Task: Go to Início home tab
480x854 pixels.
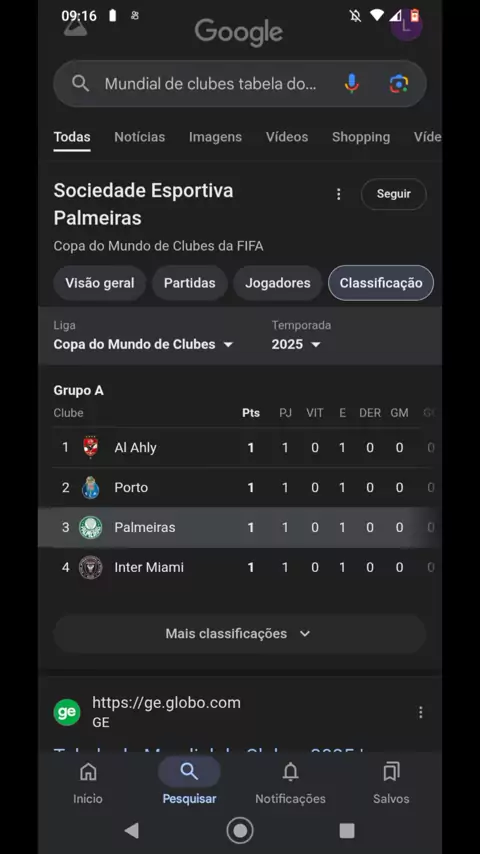Action: coord(88,782)
